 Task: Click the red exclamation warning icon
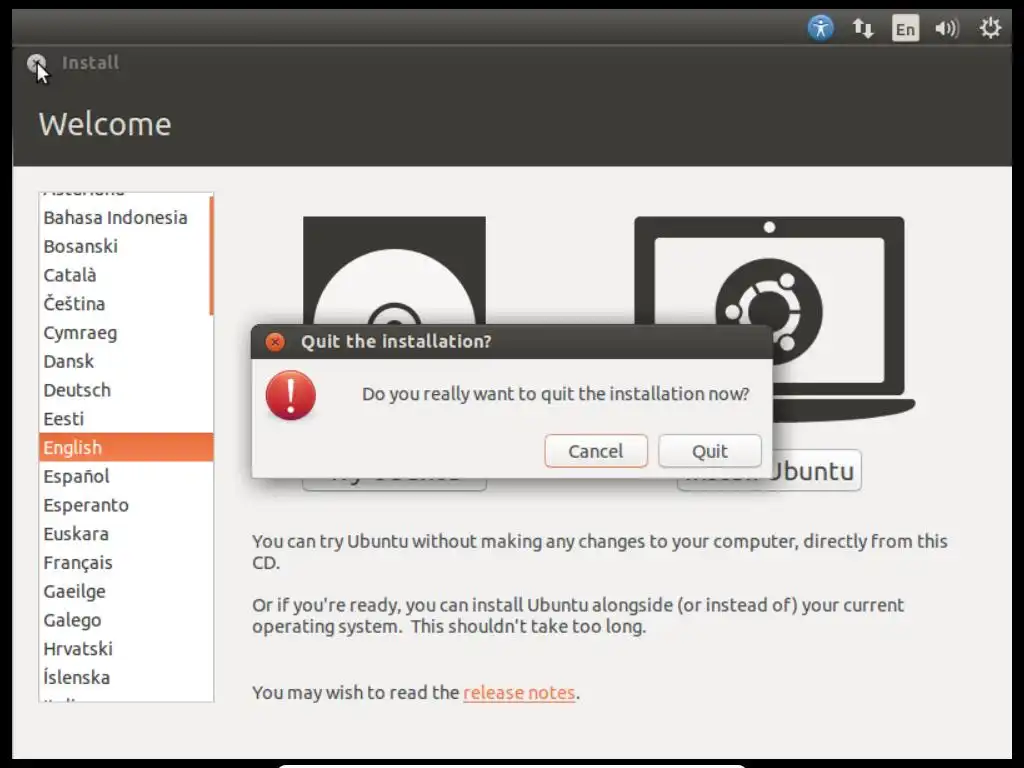pos(291,395)
